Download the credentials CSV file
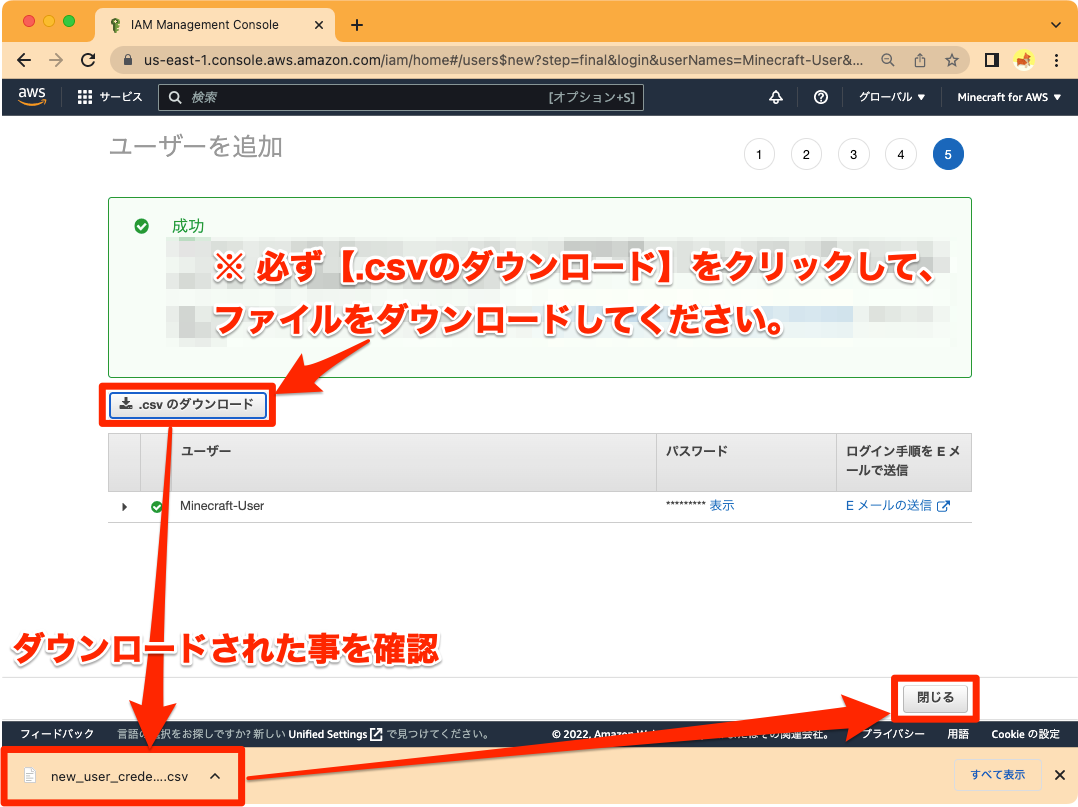 pos(186,404)
